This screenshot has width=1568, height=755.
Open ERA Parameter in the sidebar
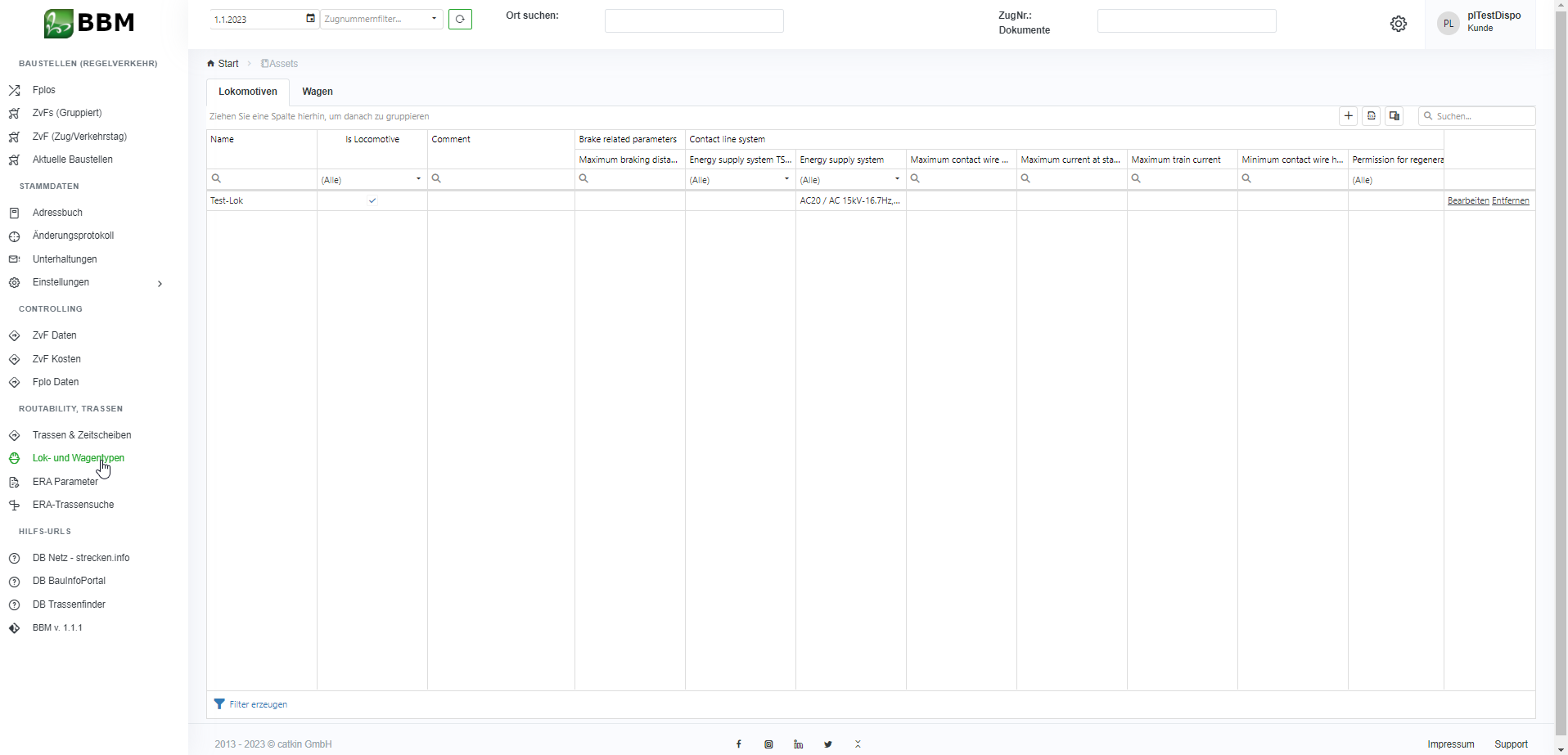pyautogui.click(x=65, y=482)
